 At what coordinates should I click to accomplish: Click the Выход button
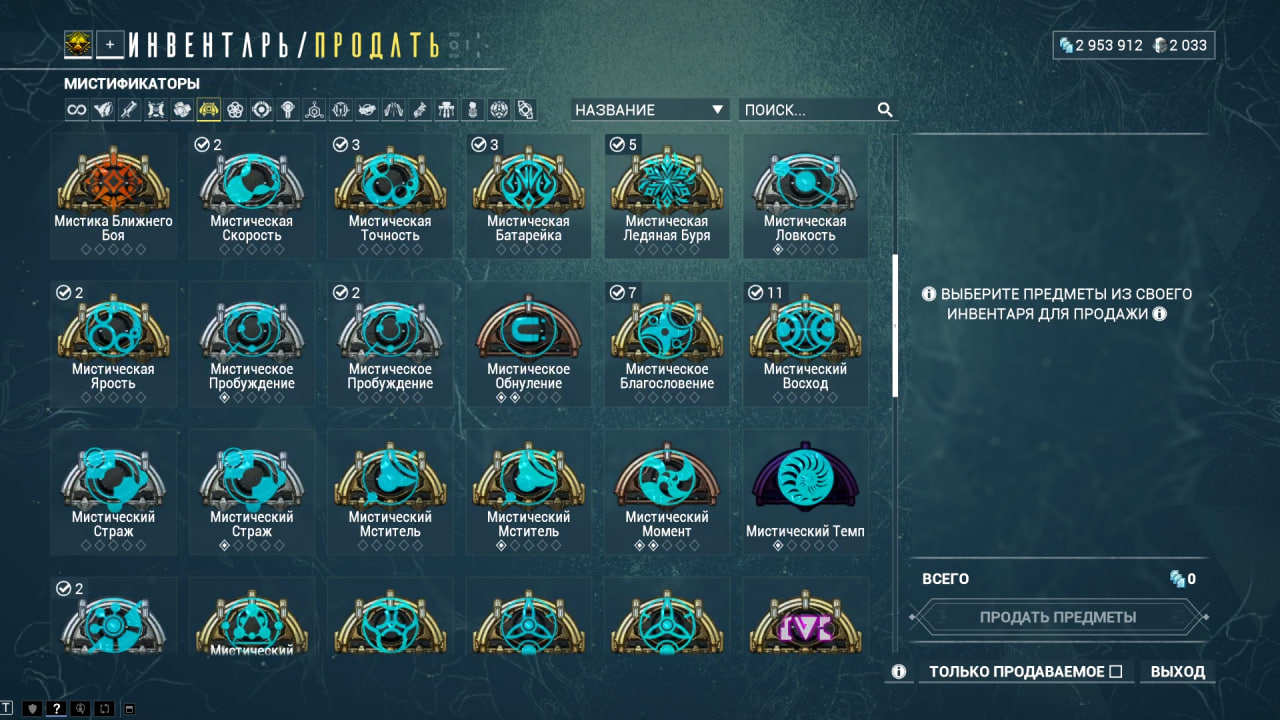tap(1178, 672)
